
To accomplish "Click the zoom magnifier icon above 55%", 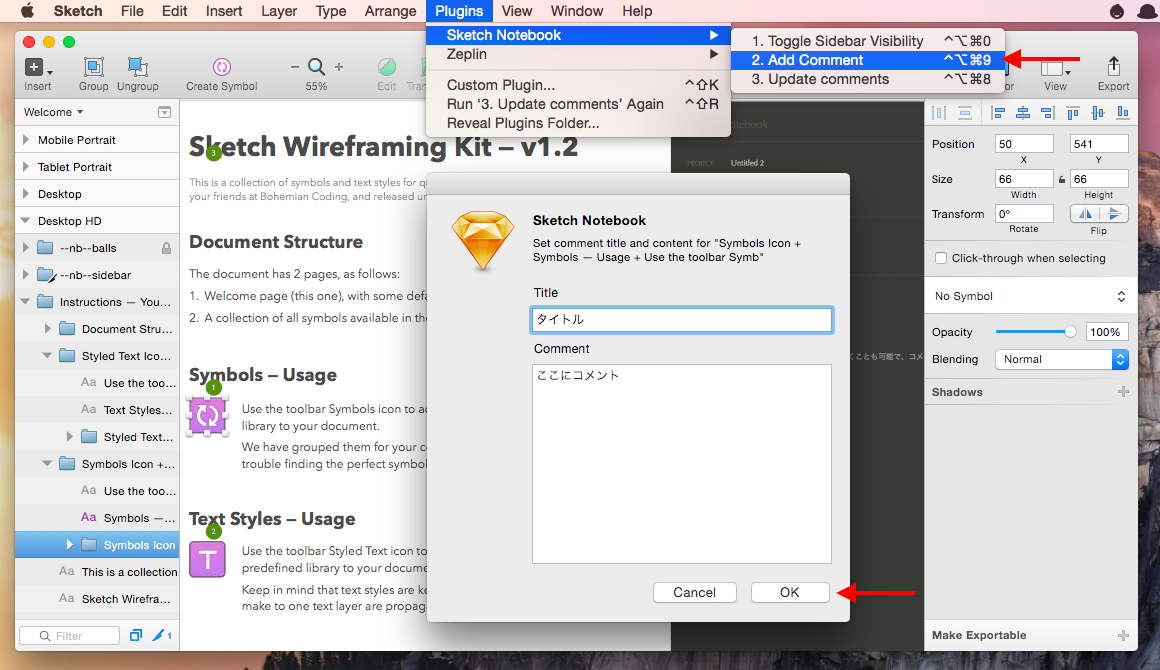I will (x=317, y=67).
